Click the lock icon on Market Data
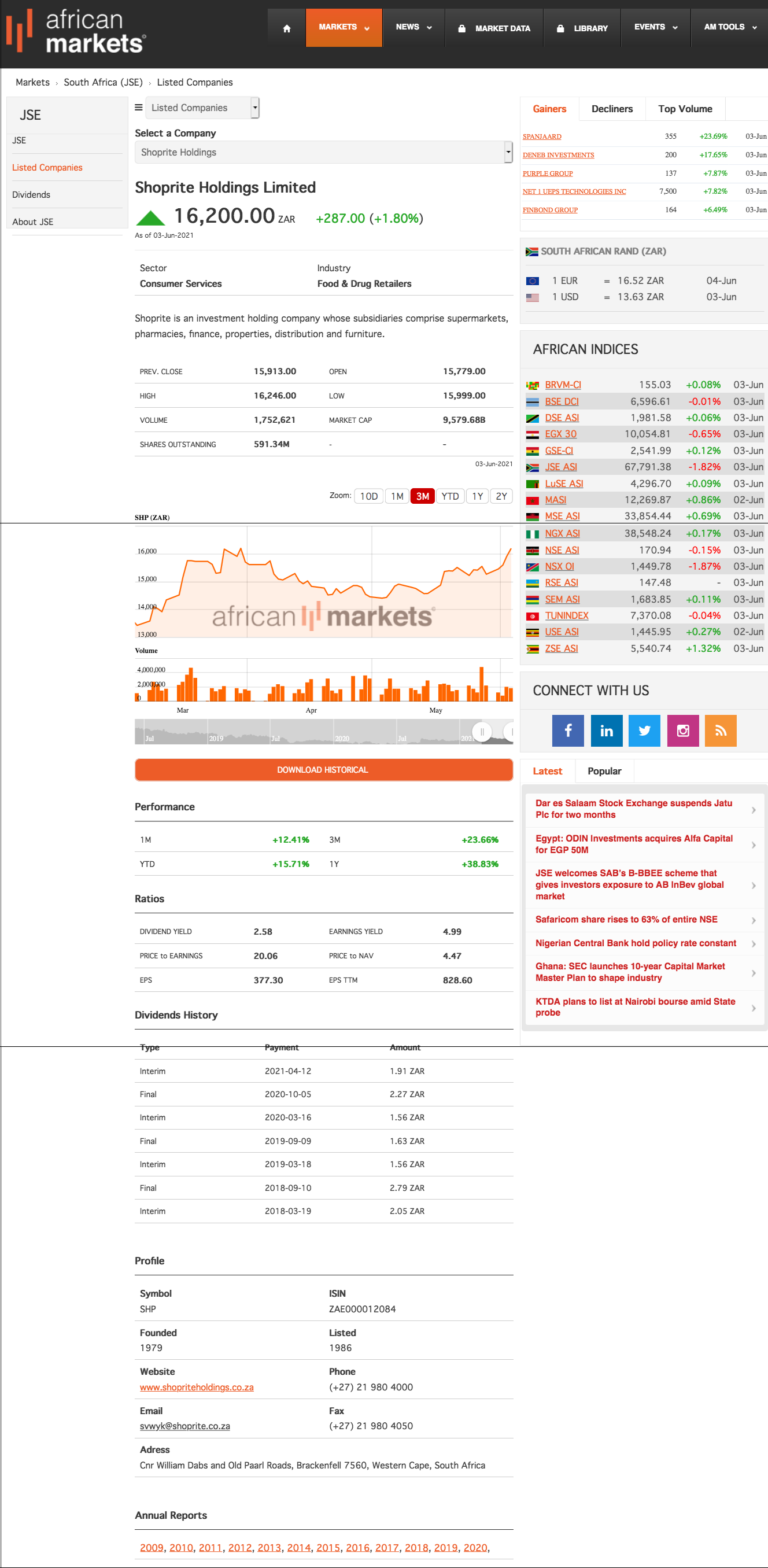The width and height of the screenshot is (768, 1568). [462, 28]
